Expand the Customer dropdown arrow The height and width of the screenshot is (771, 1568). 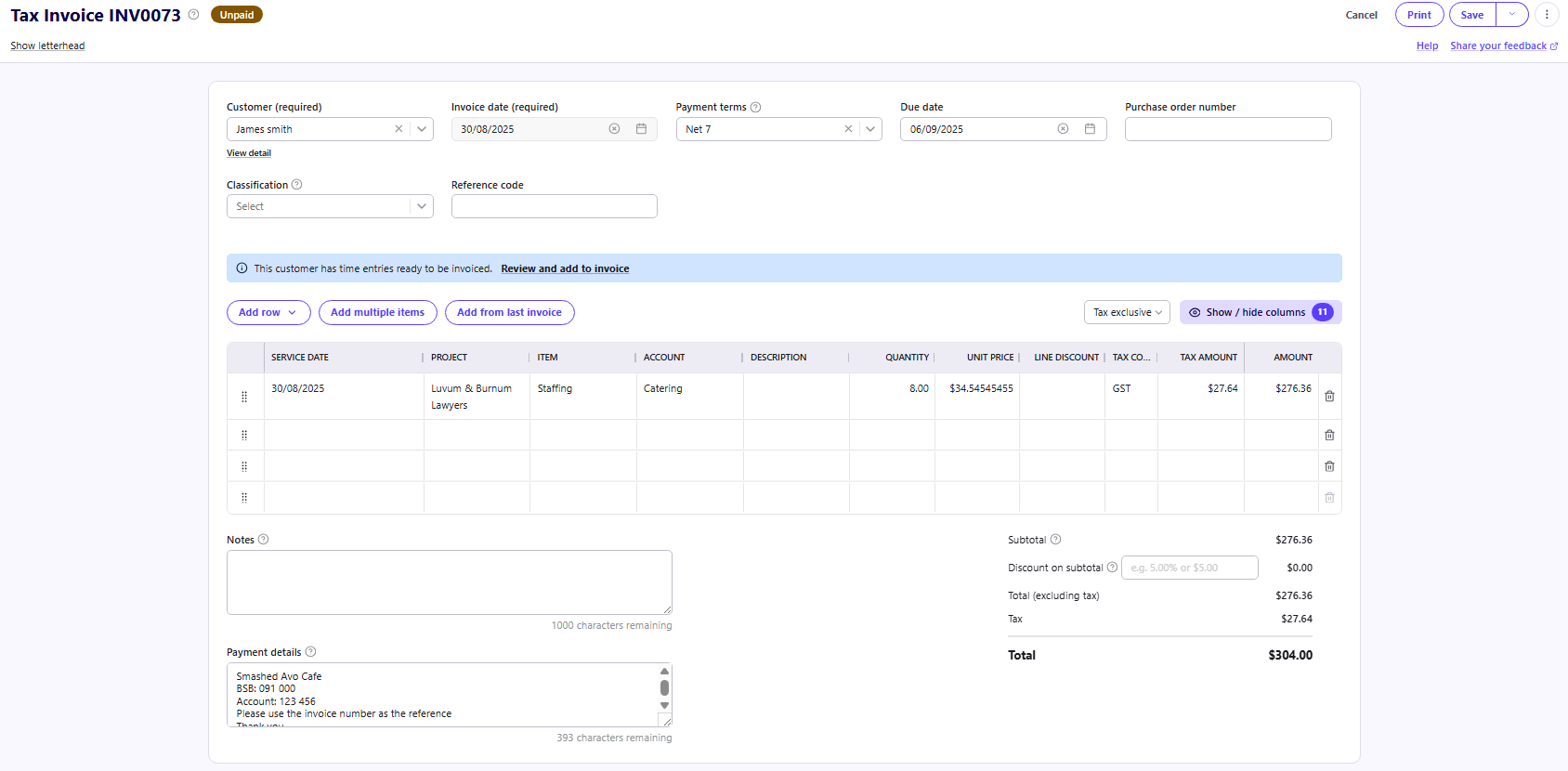click(x=422, y=129)
